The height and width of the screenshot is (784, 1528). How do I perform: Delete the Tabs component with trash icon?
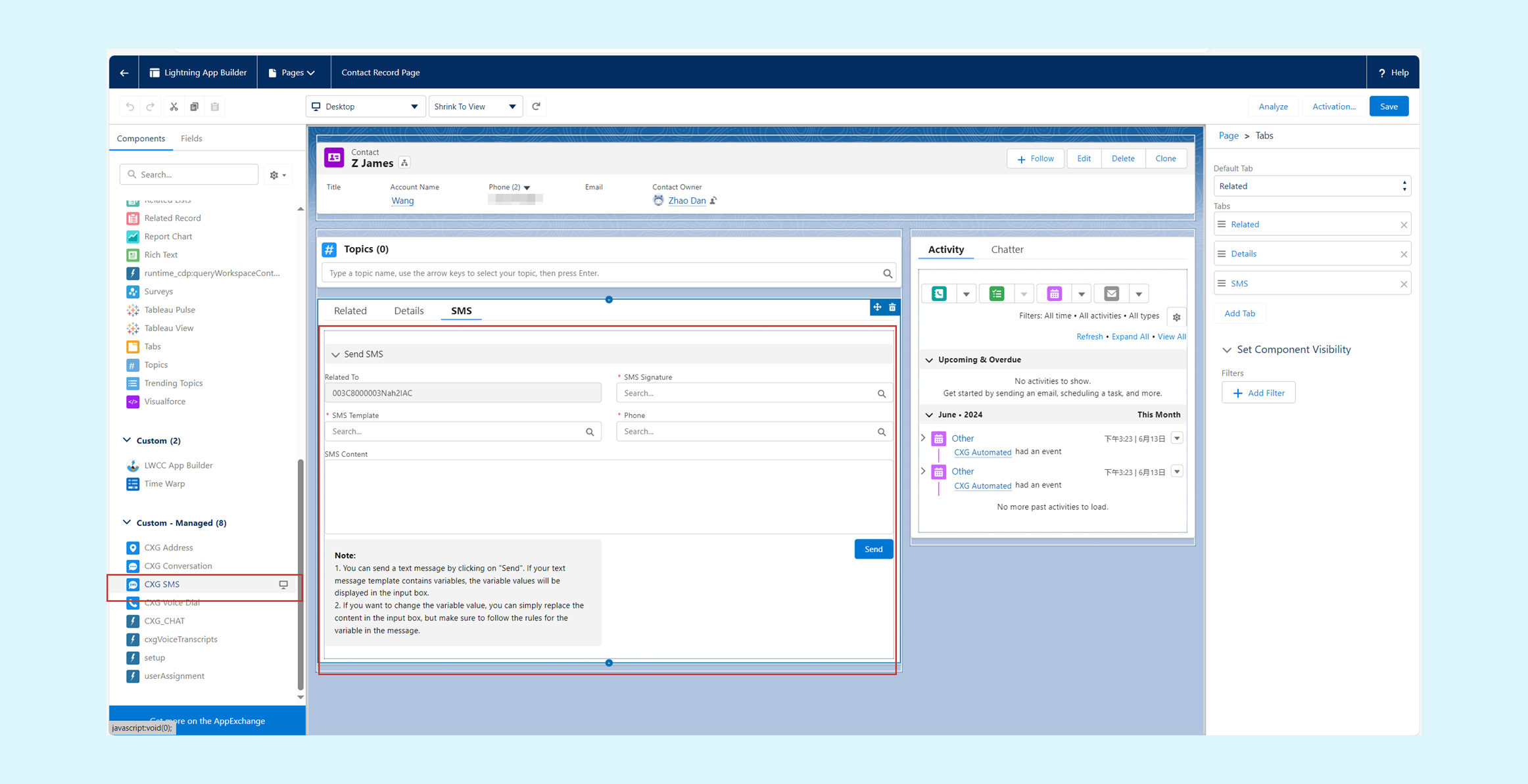coord(892,307)
